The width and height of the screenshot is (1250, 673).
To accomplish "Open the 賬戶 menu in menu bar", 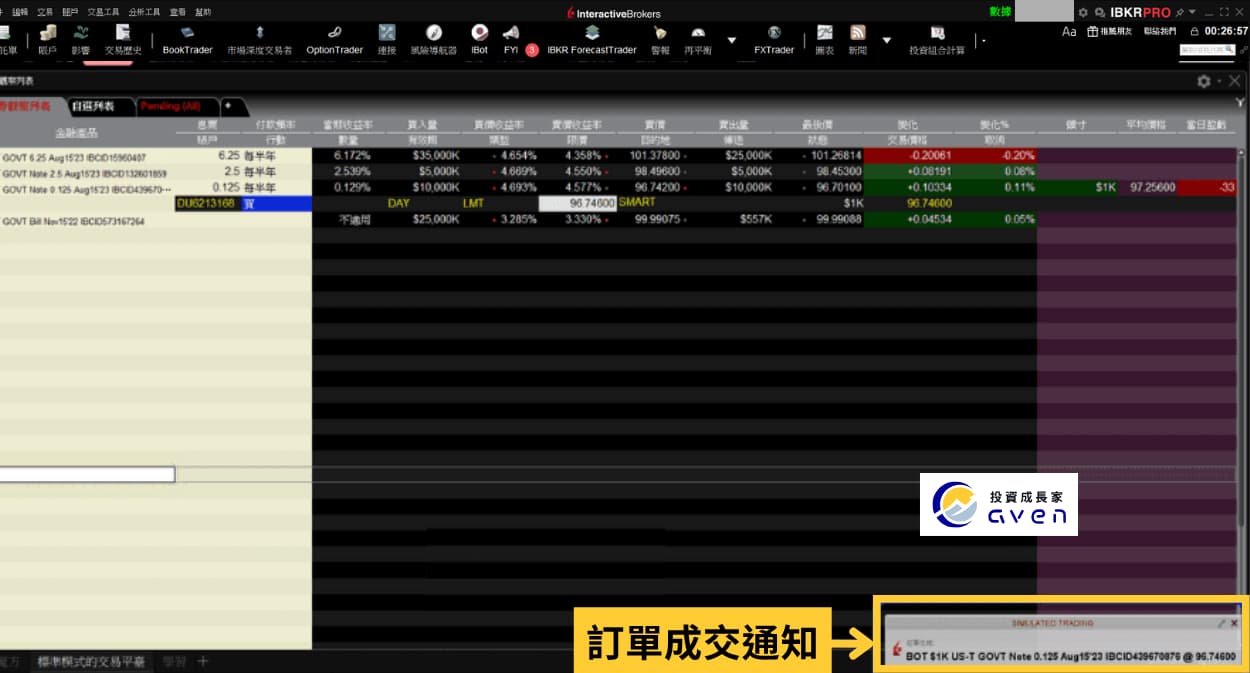I will [x=70, y=12].
